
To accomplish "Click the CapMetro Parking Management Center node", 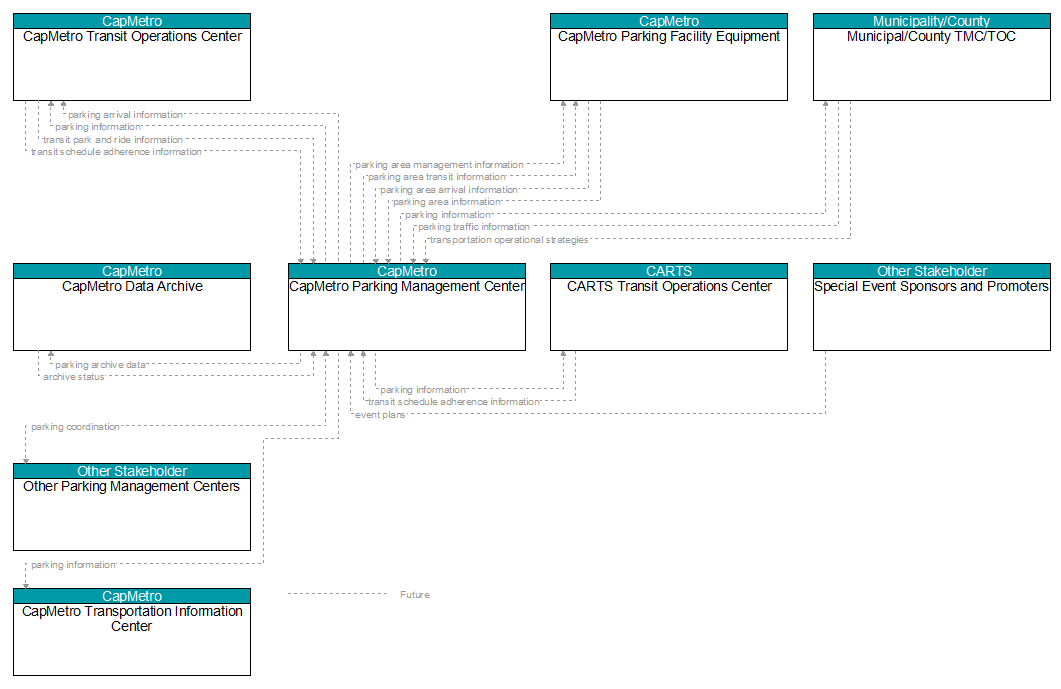I will (407, 307).
